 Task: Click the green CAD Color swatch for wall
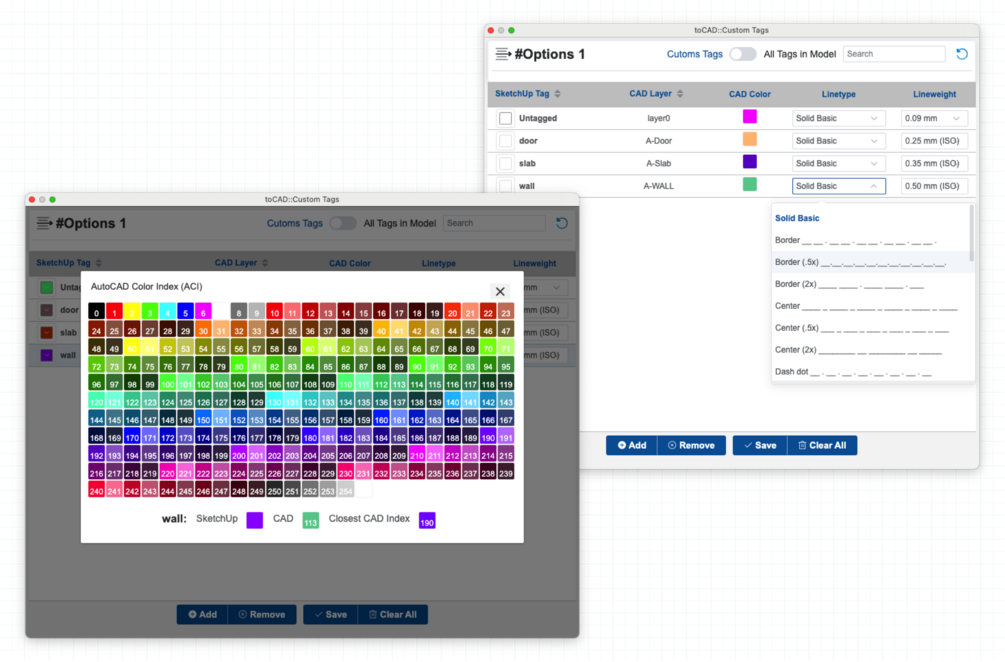point(749,185)
